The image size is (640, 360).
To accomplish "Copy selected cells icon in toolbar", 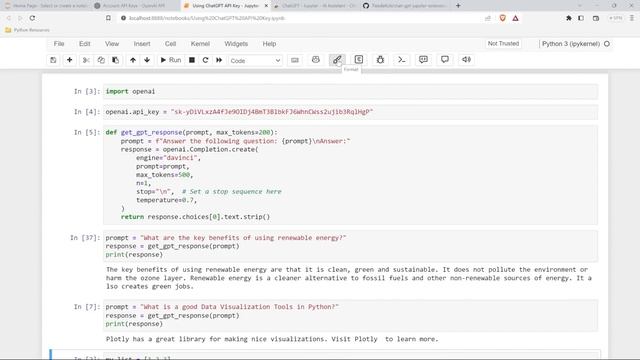I will [x=101, y=60].
